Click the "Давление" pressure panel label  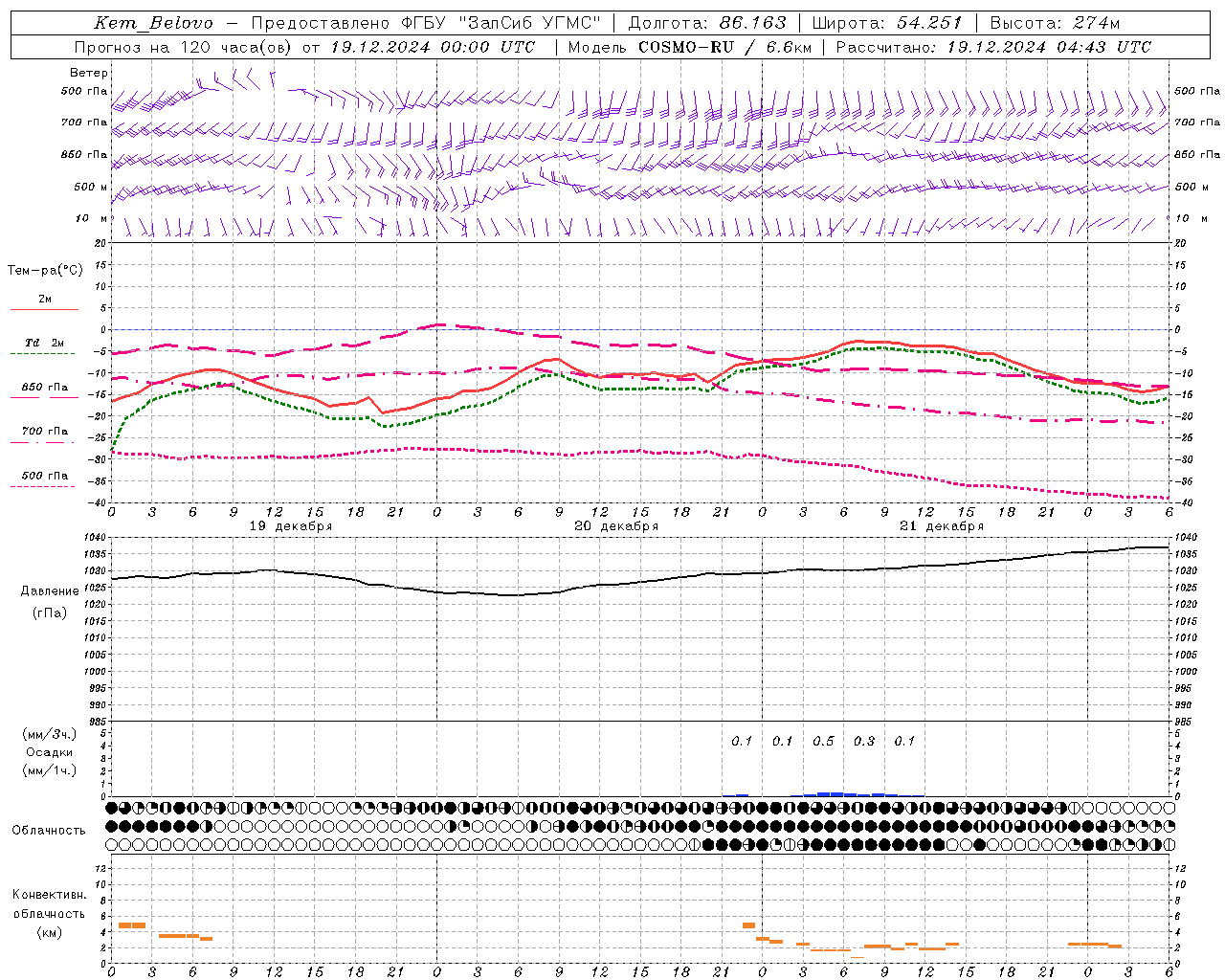click(50, 591)
